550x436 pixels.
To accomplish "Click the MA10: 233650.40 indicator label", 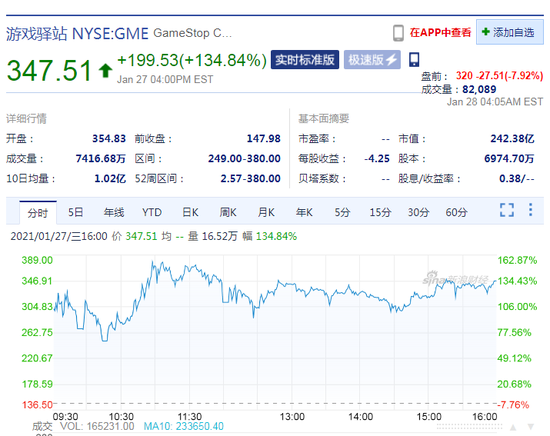I will point(183,427).
